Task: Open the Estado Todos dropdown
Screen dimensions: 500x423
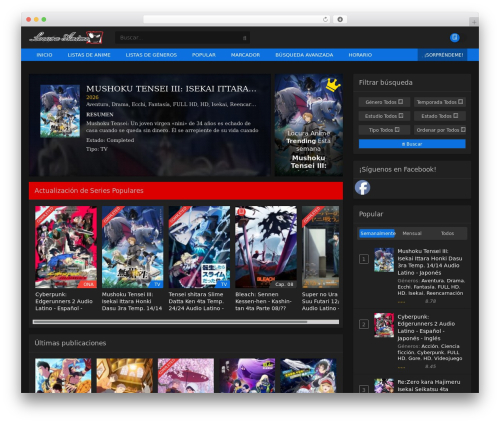Action: tap(439, 116)
